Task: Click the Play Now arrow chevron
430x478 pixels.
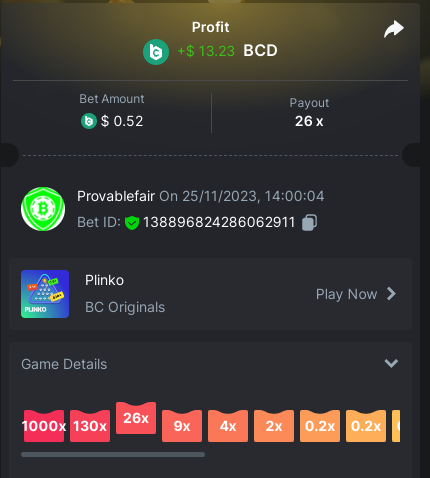Action: (x=391, y=294)
